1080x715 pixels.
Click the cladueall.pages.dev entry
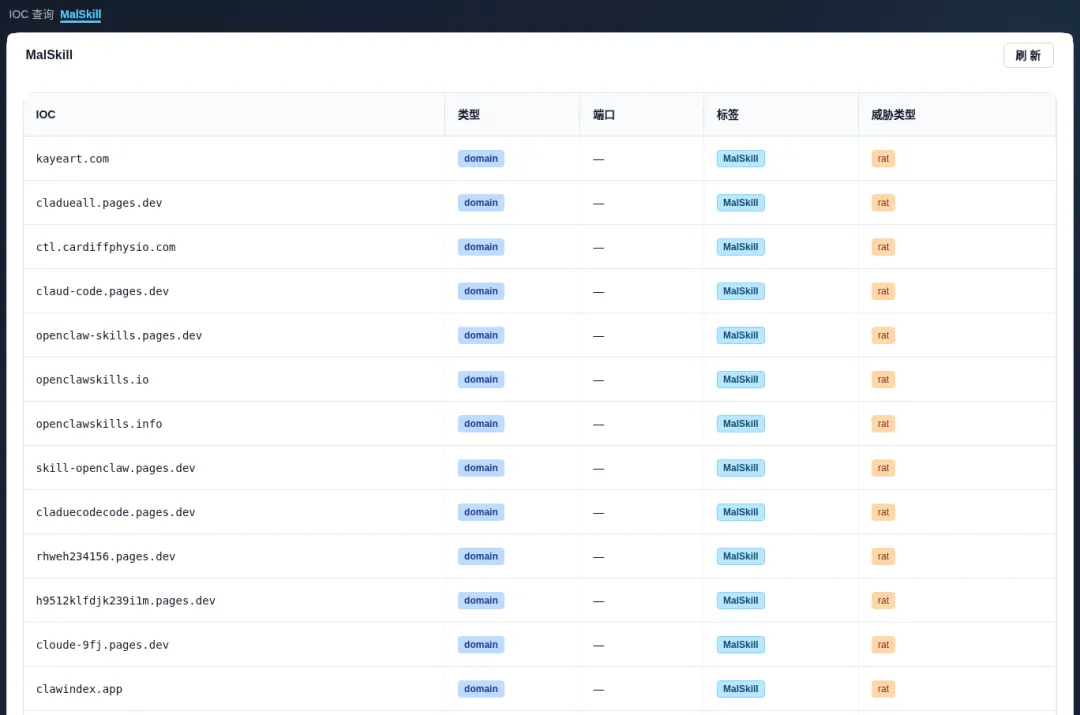[x=99, y=203]
